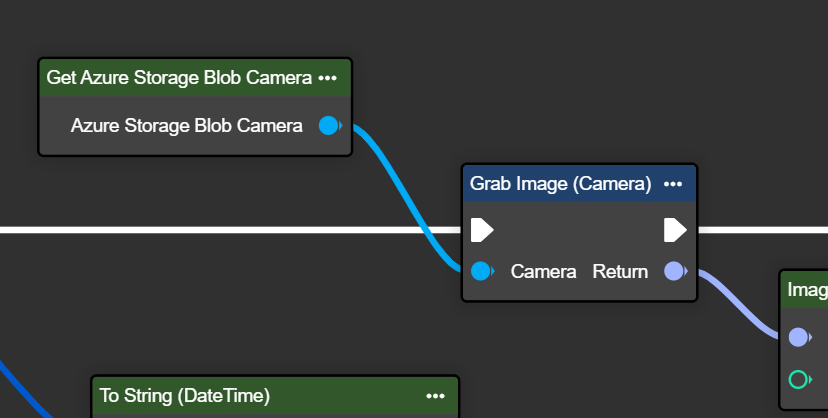Click Grab Image execution output pin
Image resolution: width=828 pixels, height=418 pixels.
click(x=675, y=231)
